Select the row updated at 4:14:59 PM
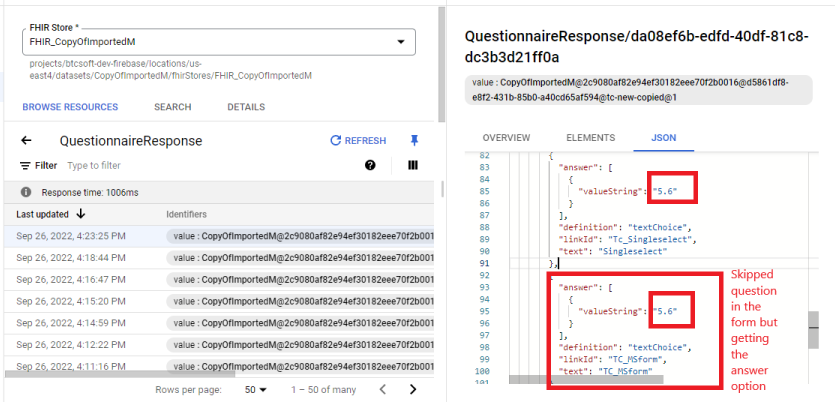 [219, 323]
